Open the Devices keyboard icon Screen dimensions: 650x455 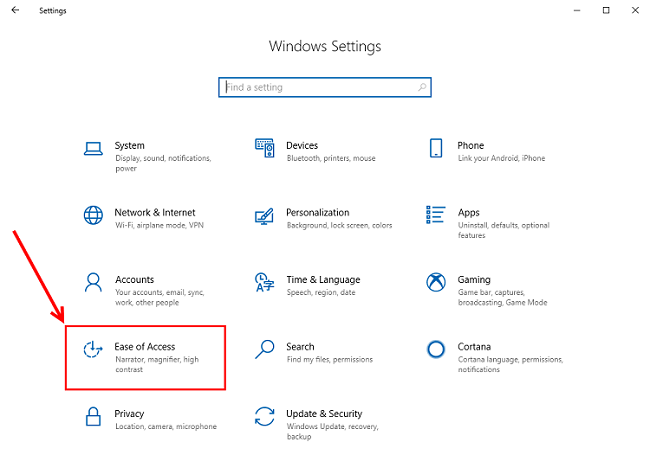(265, 148)
